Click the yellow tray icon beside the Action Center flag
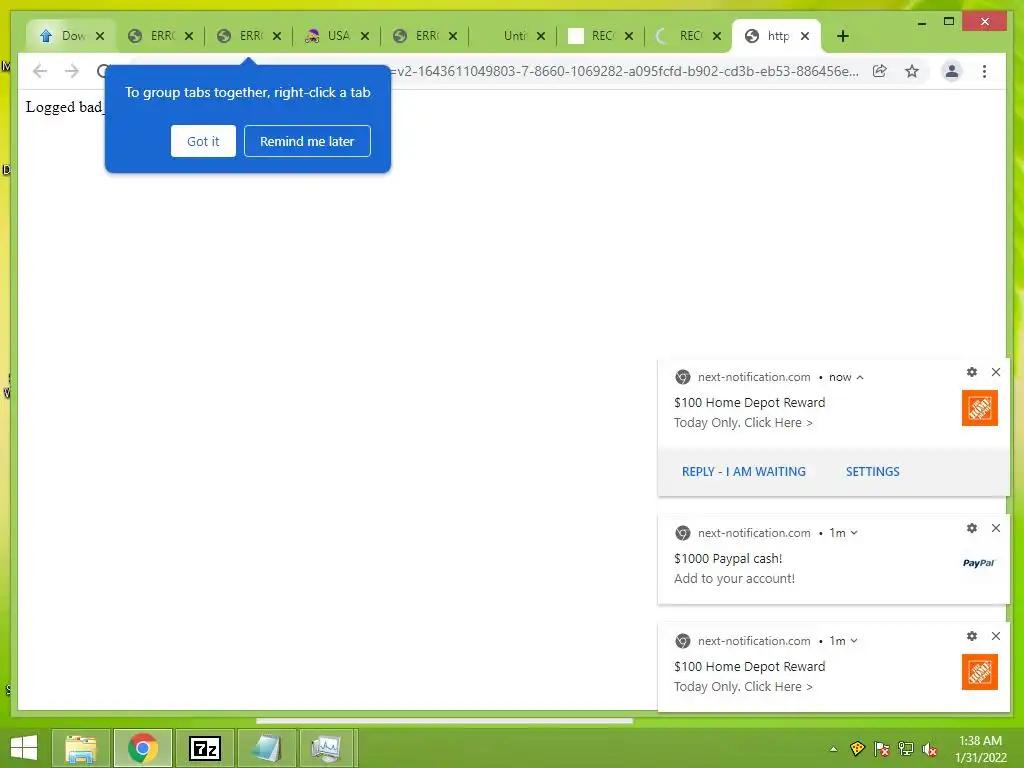The width and height of the screenshot is (1024, 768). point(857,749)
